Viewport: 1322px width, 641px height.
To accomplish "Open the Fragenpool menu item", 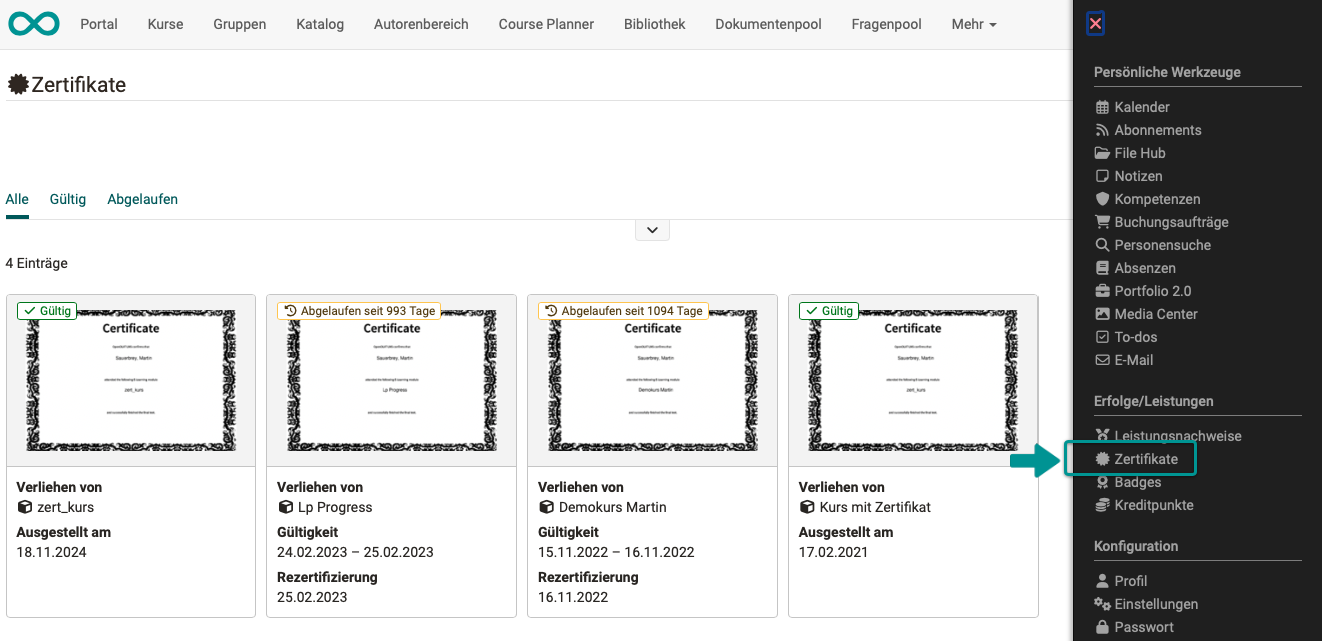I will click(x=886, y=23).
